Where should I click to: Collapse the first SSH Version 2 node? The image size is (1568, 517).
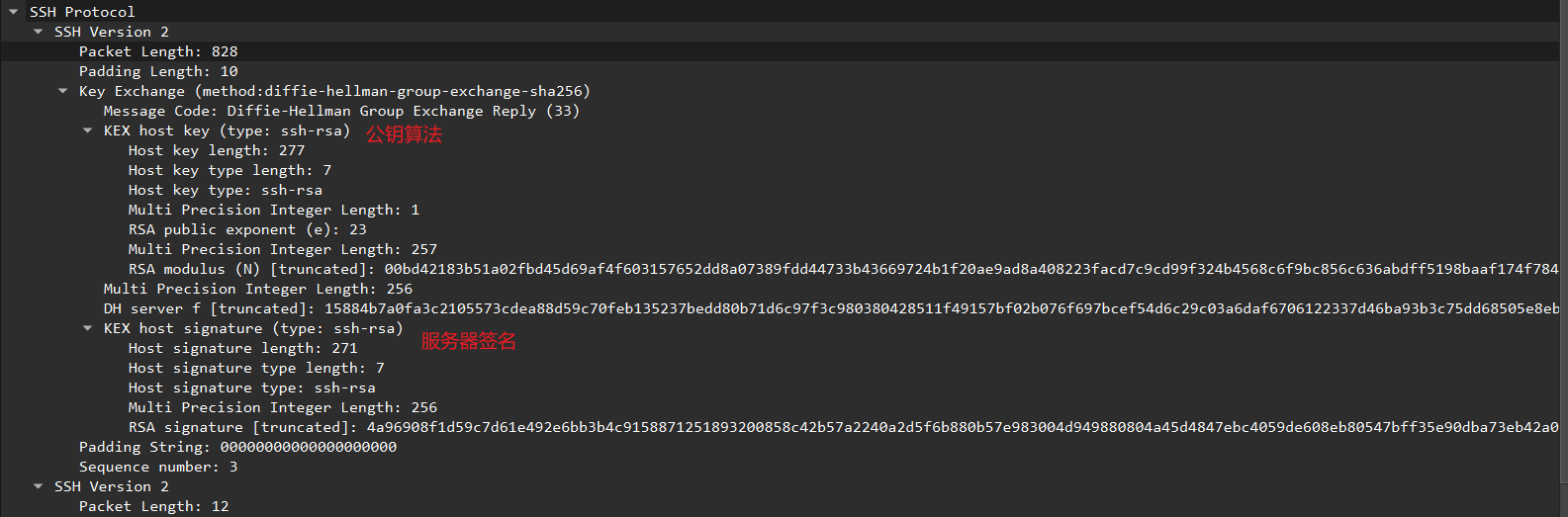[39, 32]
